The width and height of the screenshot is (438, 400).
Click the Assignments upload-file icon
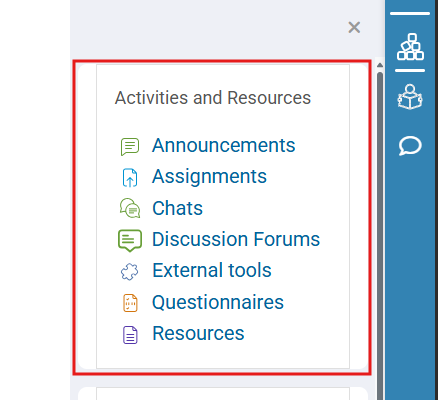click(x=130, y=177)
